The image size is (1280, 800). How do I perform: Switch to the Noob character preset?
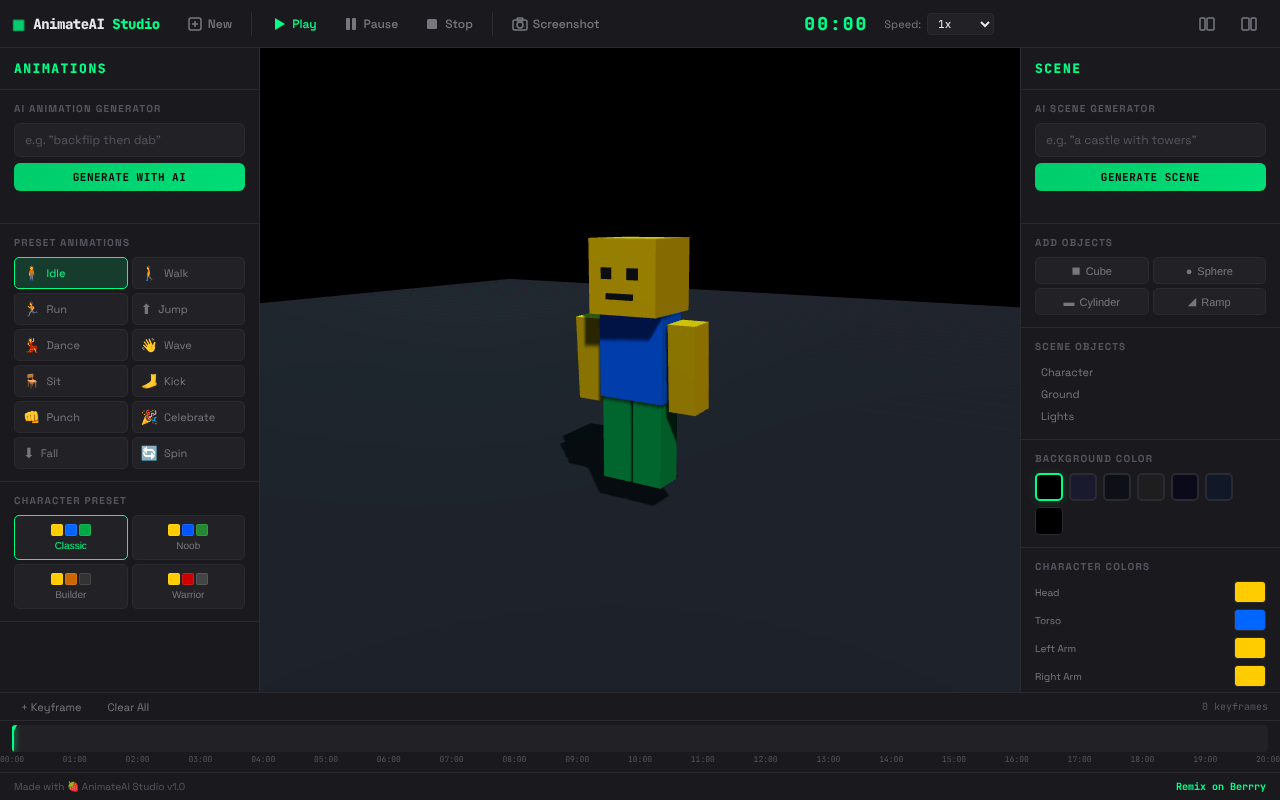pos(188,537)
